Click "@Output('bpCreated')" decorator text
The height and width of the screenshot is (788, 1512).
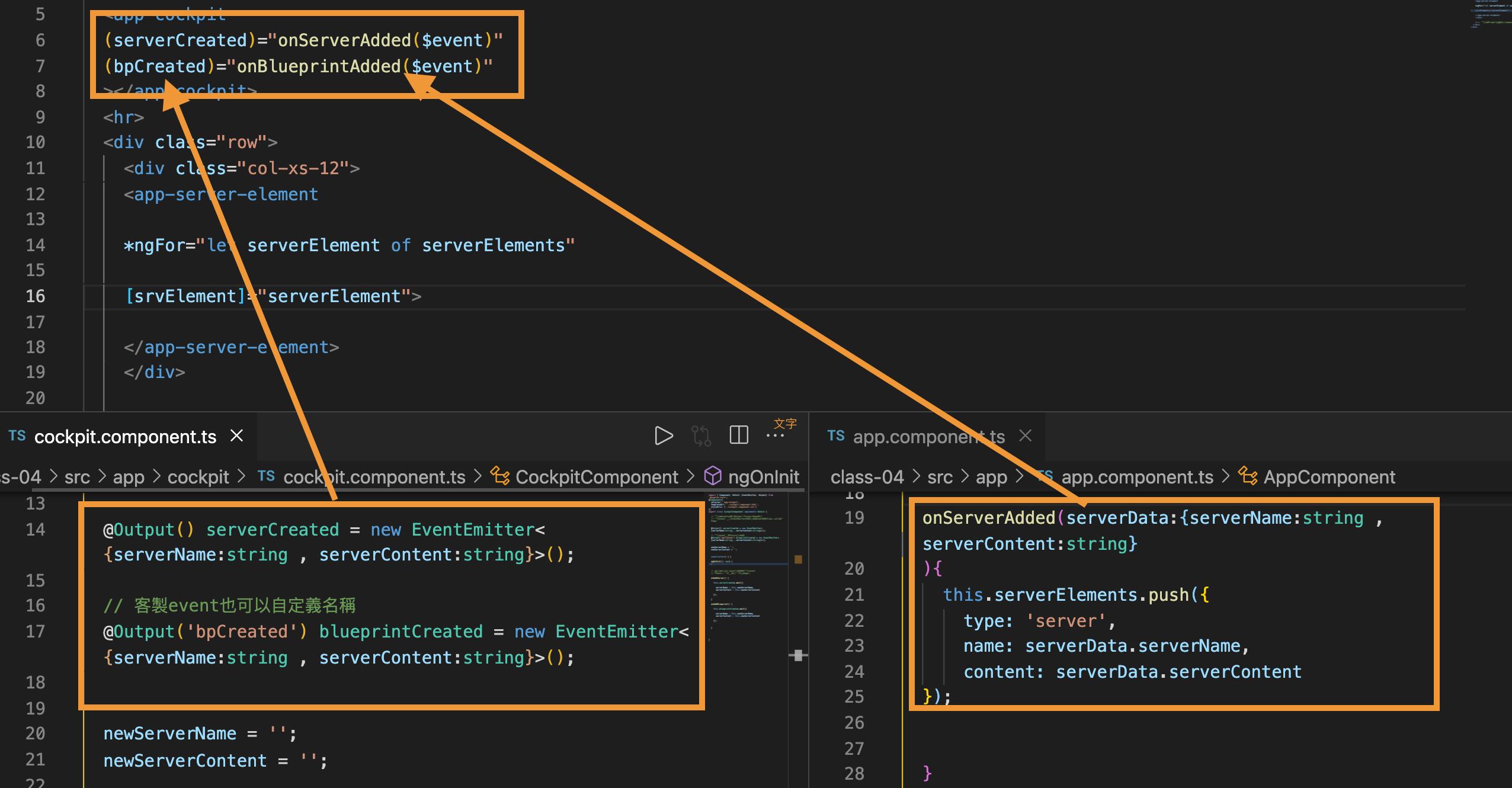206,632
